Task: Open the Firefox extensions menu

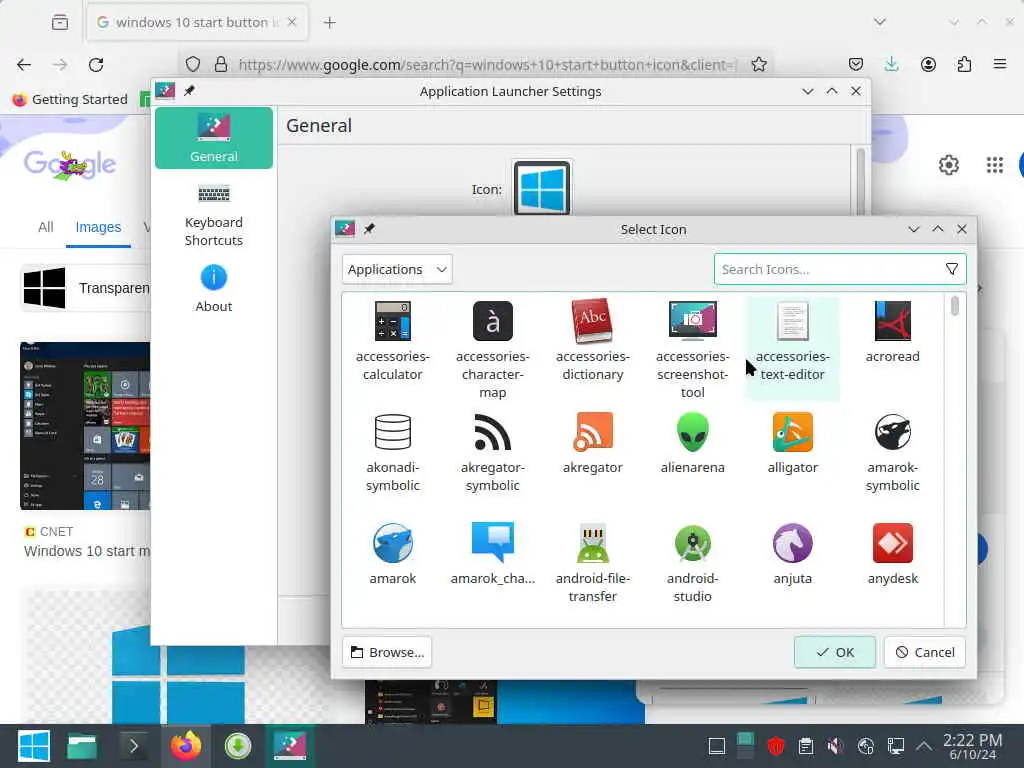Action: (964, 64)
